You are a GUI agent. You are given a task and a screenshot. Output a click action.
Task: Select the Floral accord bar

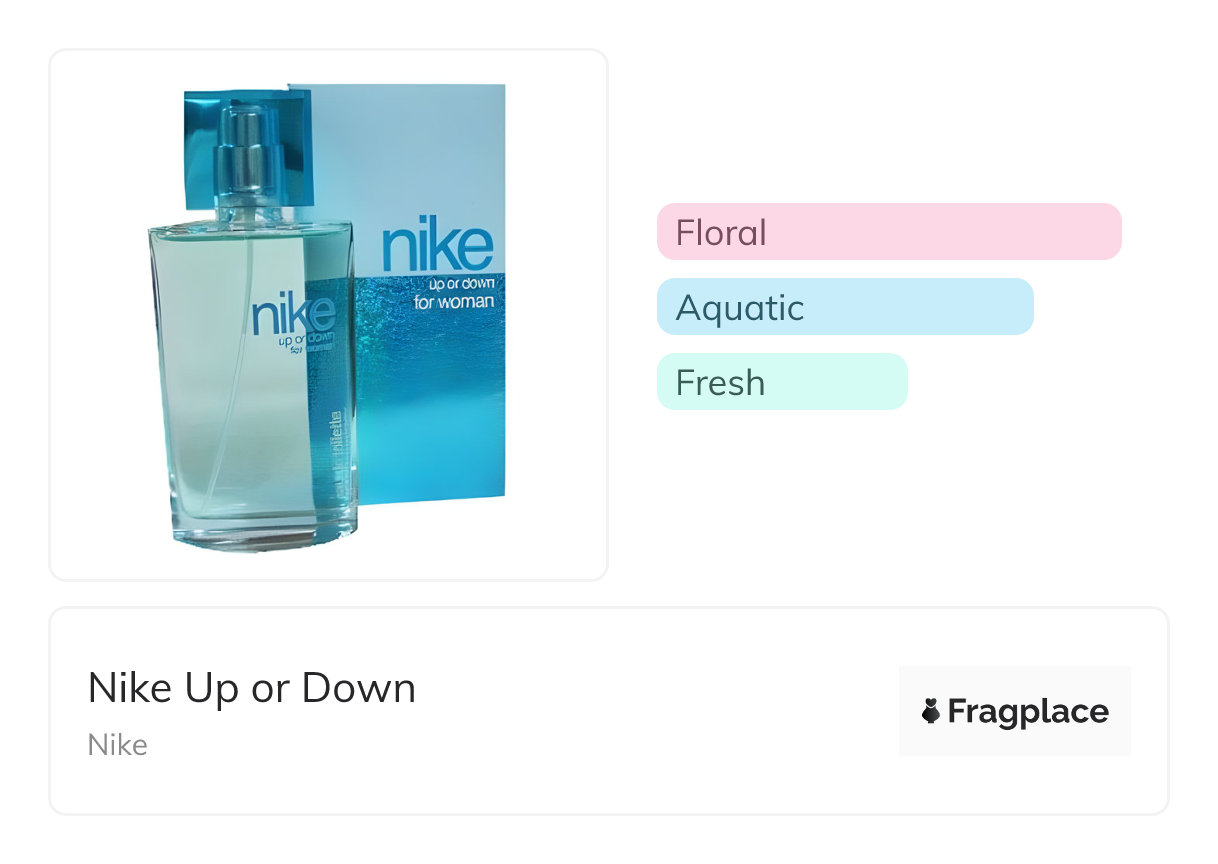point(889,232)
